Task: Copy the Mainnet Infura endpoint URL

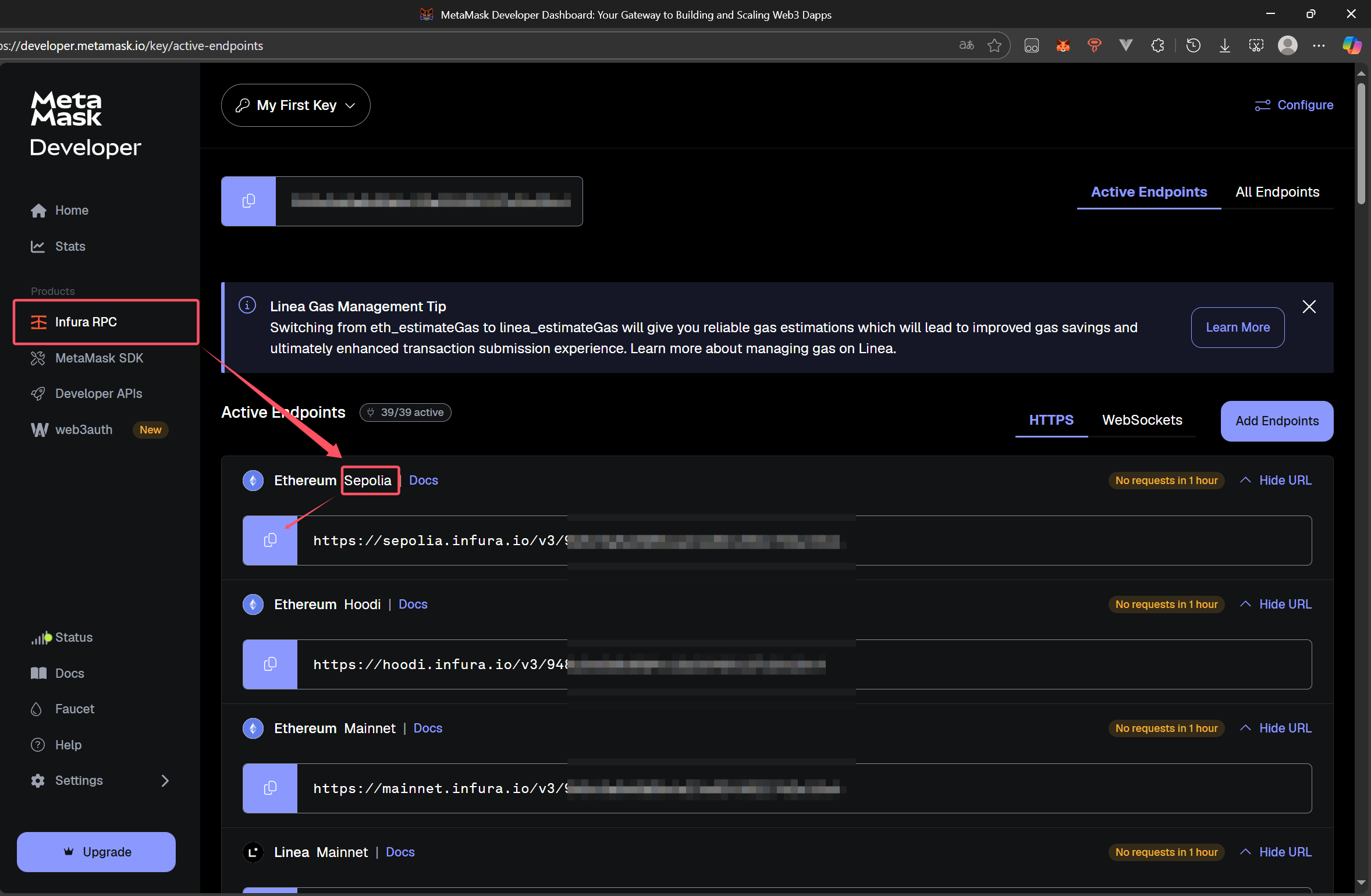Action: 270,788
